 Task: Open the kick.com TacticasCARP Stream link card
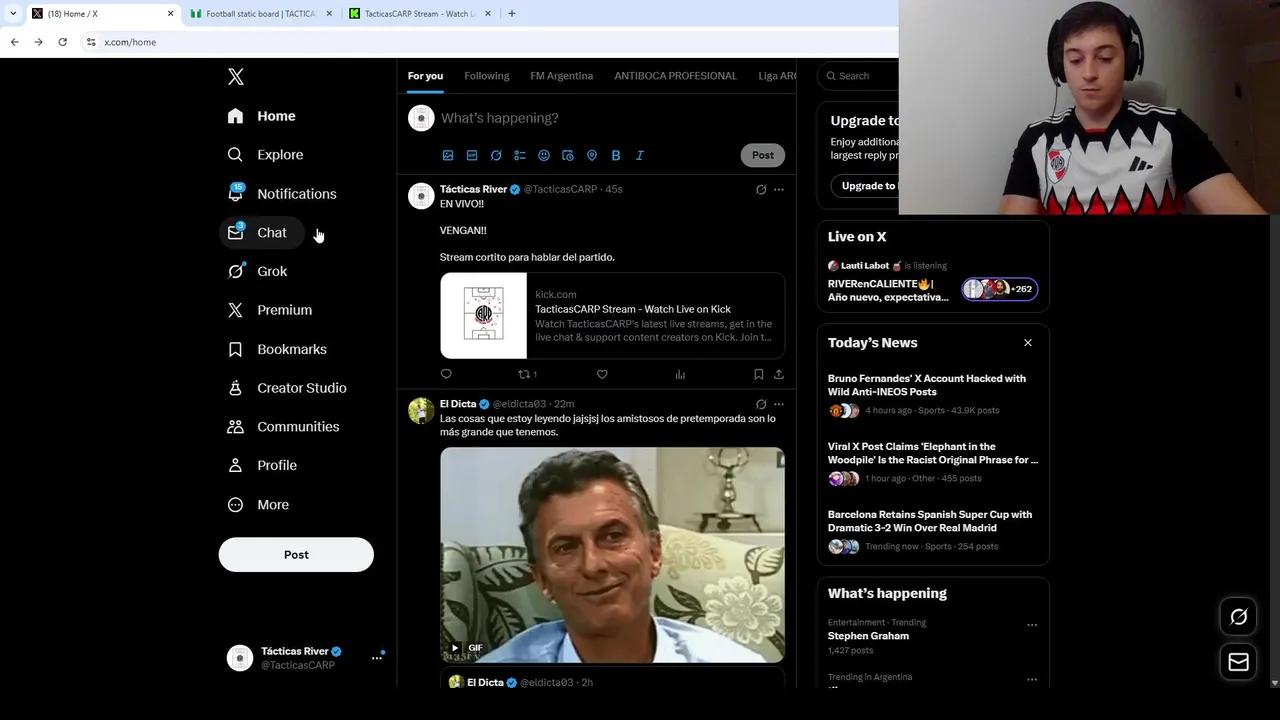click(x=612, y=315)
